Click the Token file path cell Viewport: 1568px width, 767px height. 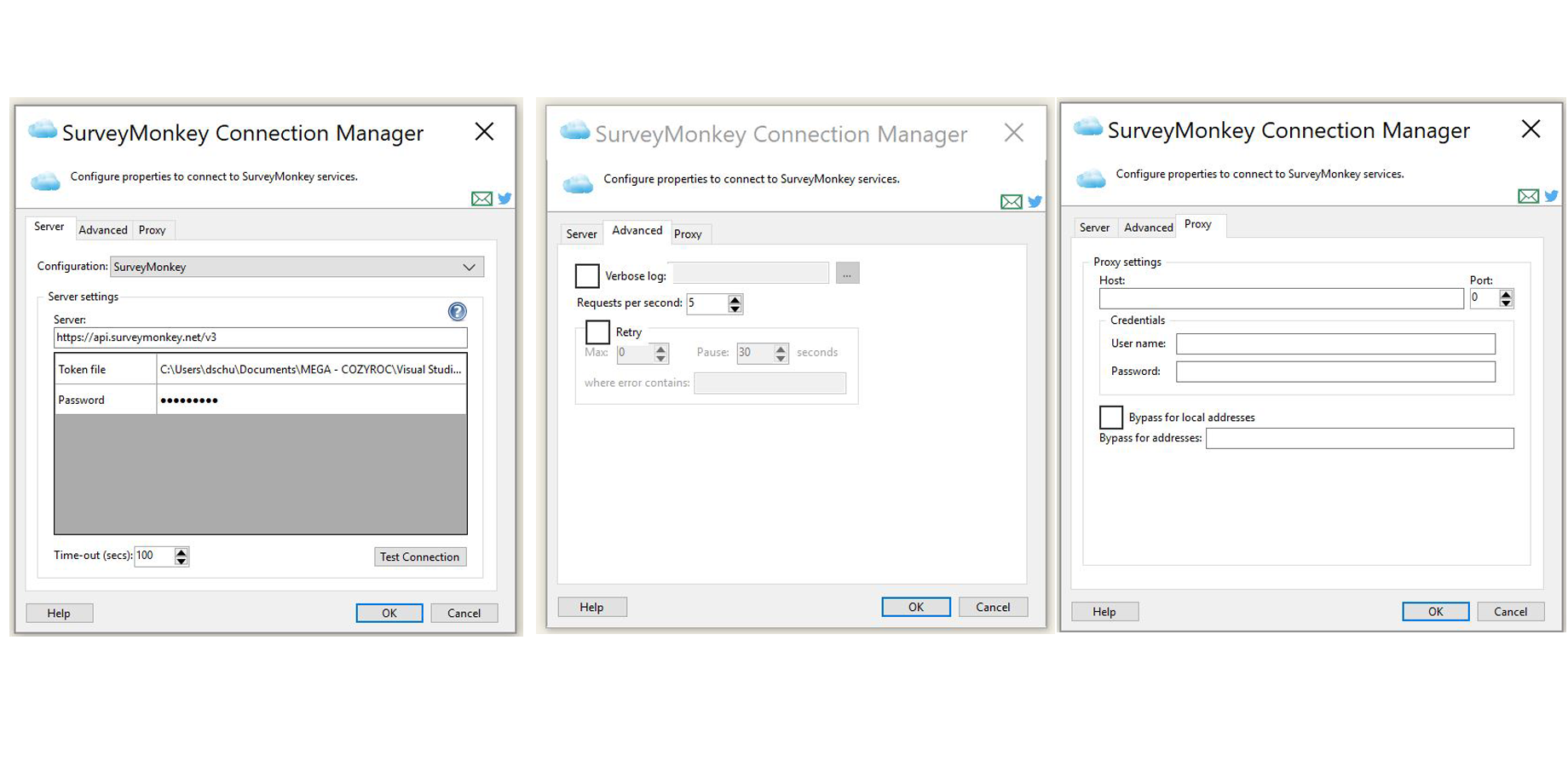312,369
